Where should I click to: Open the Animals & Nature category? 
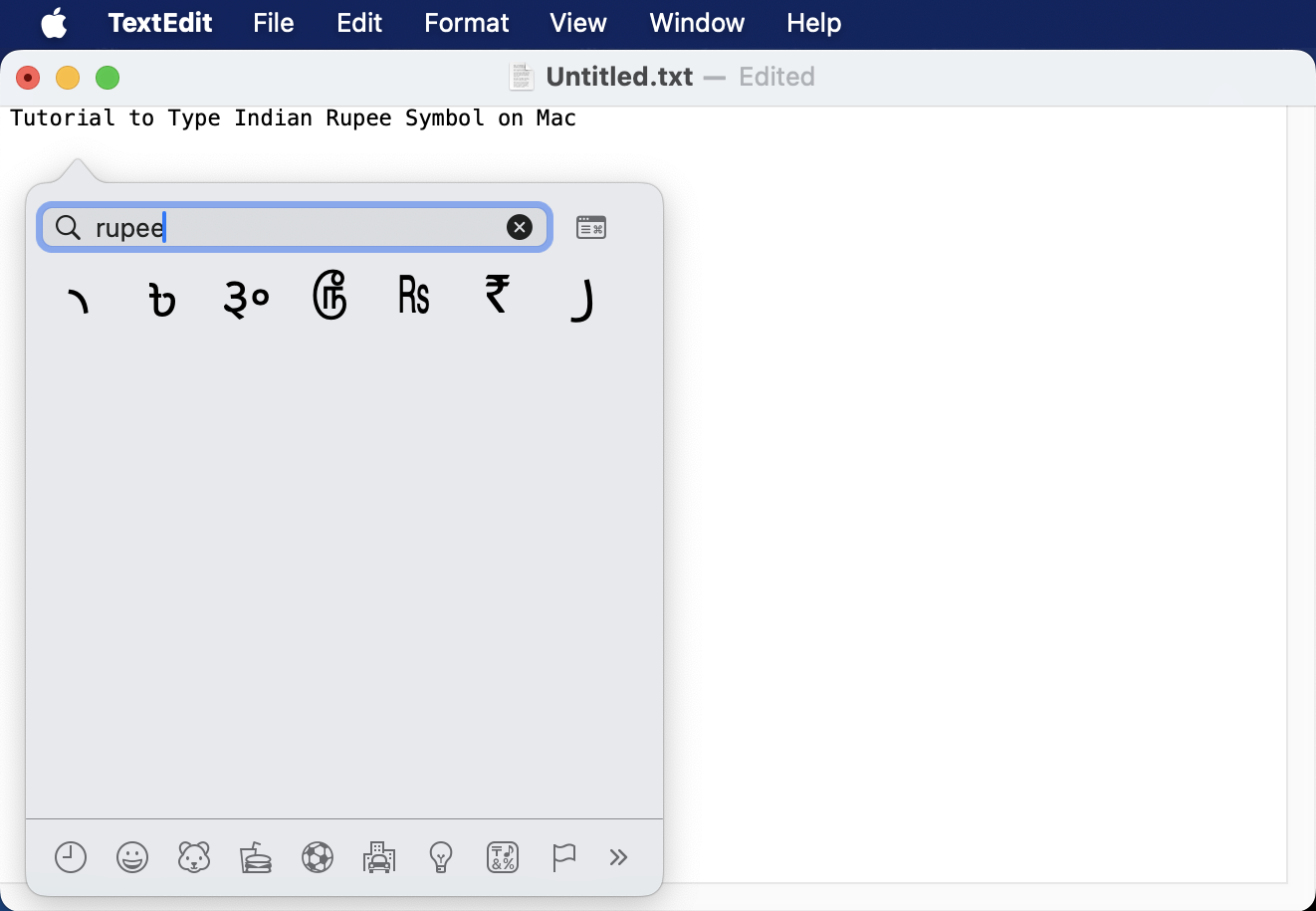[x=194, y=857]
